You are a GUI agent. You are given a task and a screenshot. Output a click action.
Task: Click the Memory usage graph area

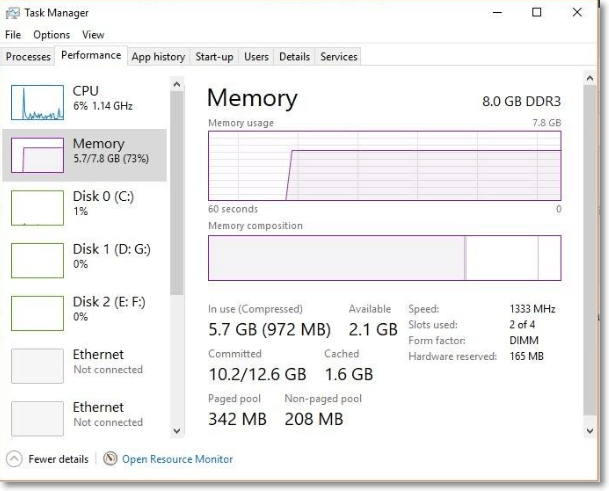click(384, 165)
